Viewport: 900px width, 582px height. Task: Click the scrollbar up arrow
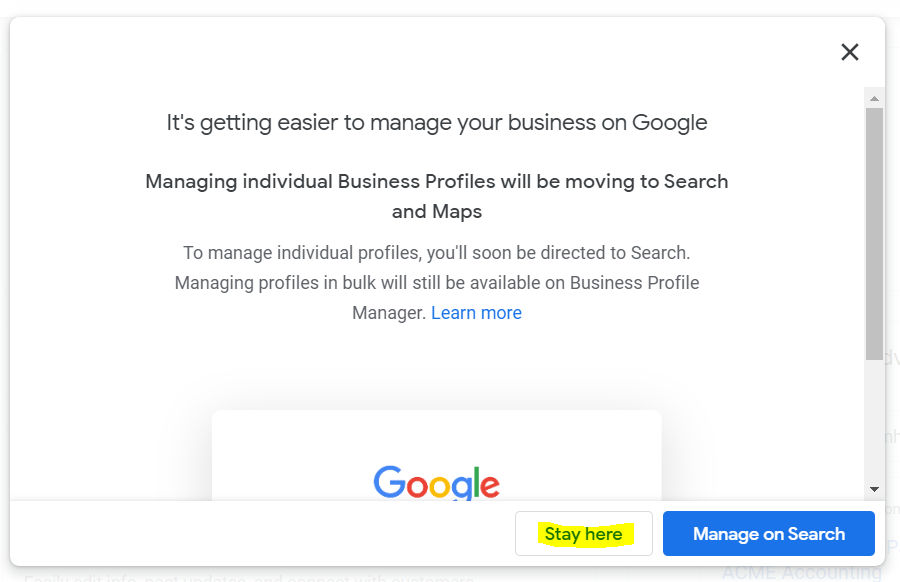(x=874, y=99)
